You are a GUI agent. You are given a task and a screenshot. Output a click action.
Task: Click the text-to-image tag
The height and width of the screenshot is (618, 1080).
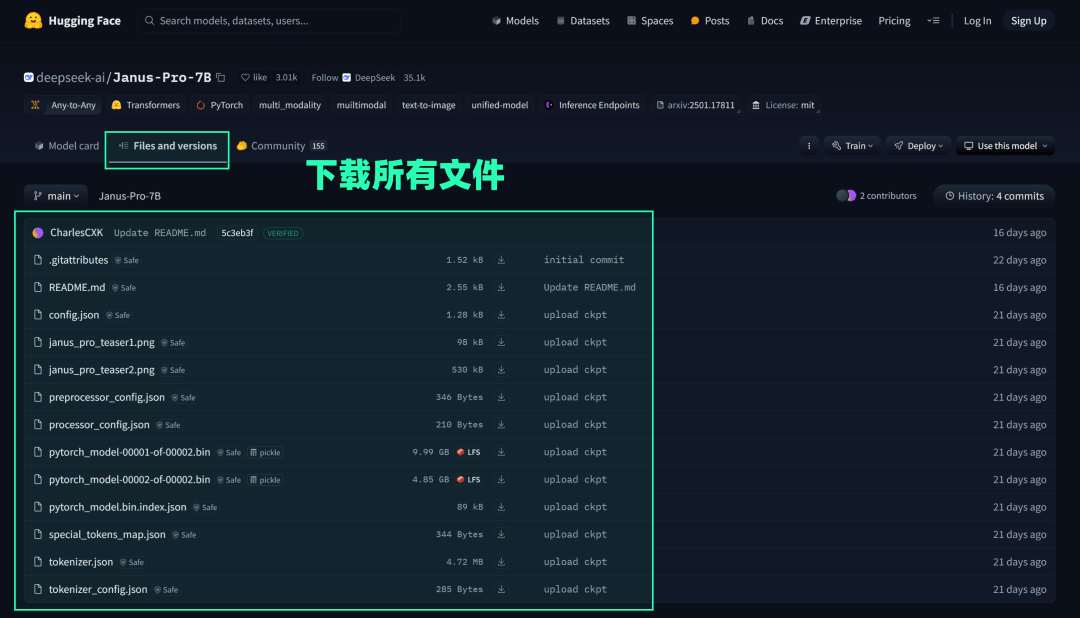click(x=428, y=105)
